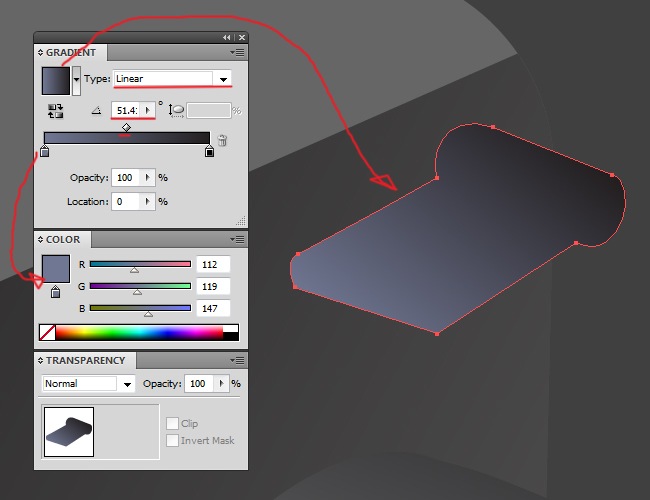Click the gradient slider bar
Screen dimensions: 650x500
pyautogui.click(x=126, y=138)
